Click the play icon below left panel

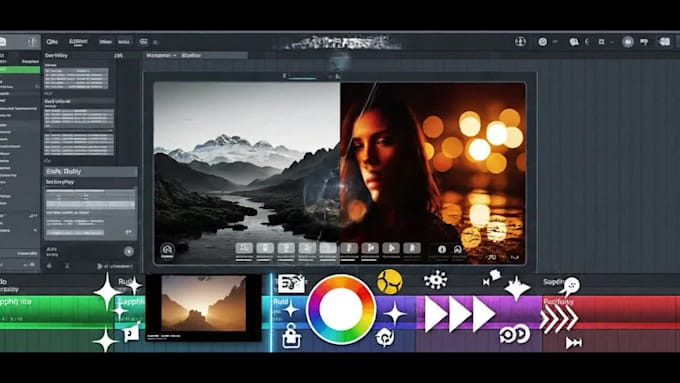(100, 266)
